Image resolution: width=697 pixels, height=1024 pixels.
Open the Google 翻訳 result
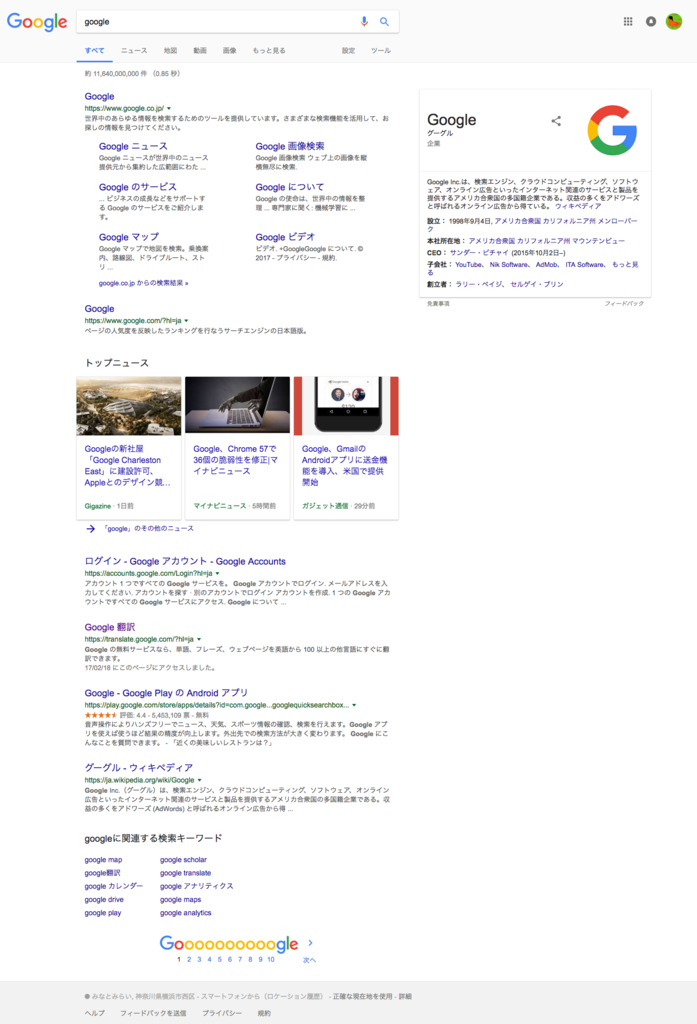tap(110, 628)
